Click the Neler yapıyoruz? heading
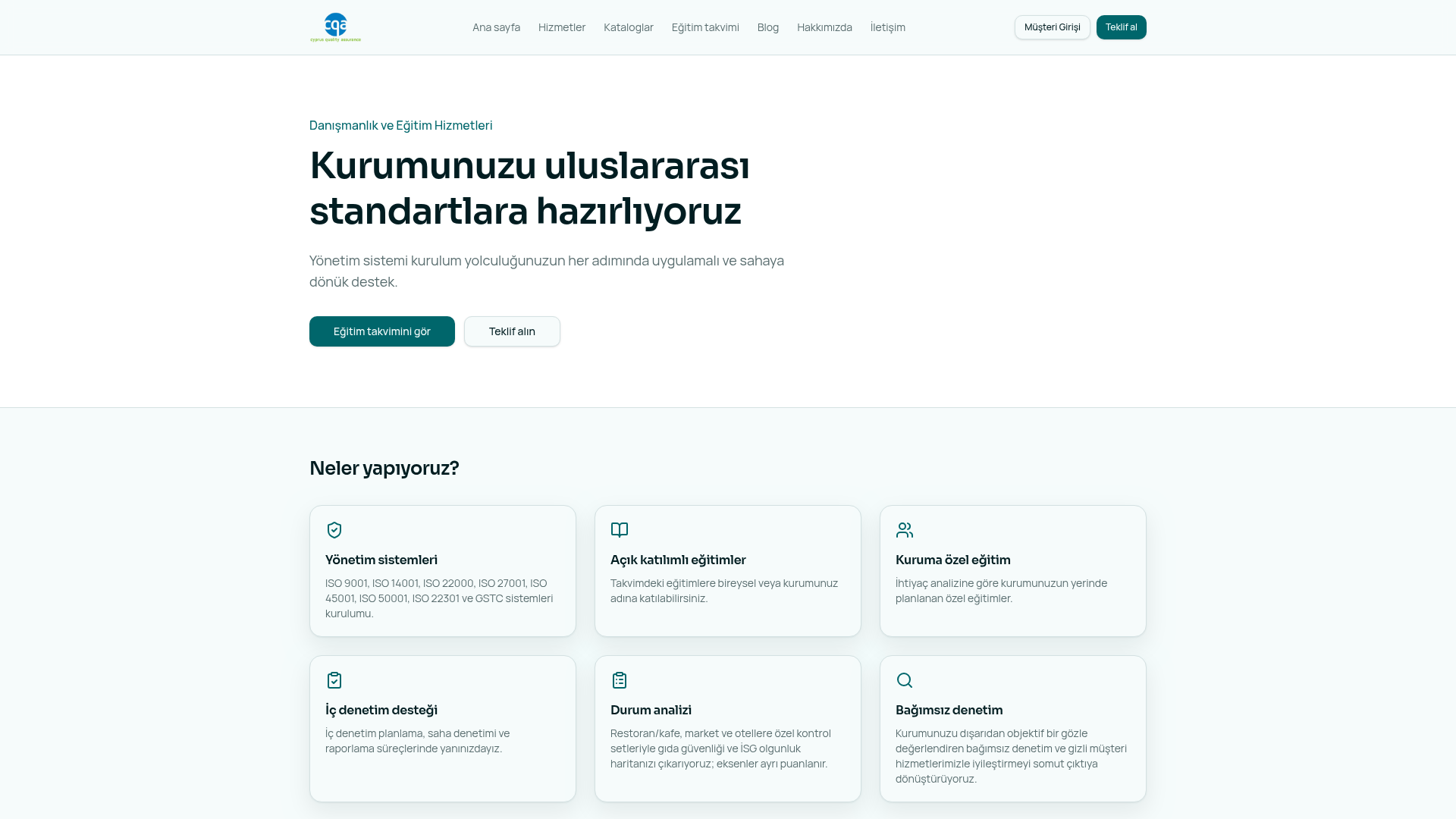The height and width of the screenshot is (819, 1456). coord(384,468)
